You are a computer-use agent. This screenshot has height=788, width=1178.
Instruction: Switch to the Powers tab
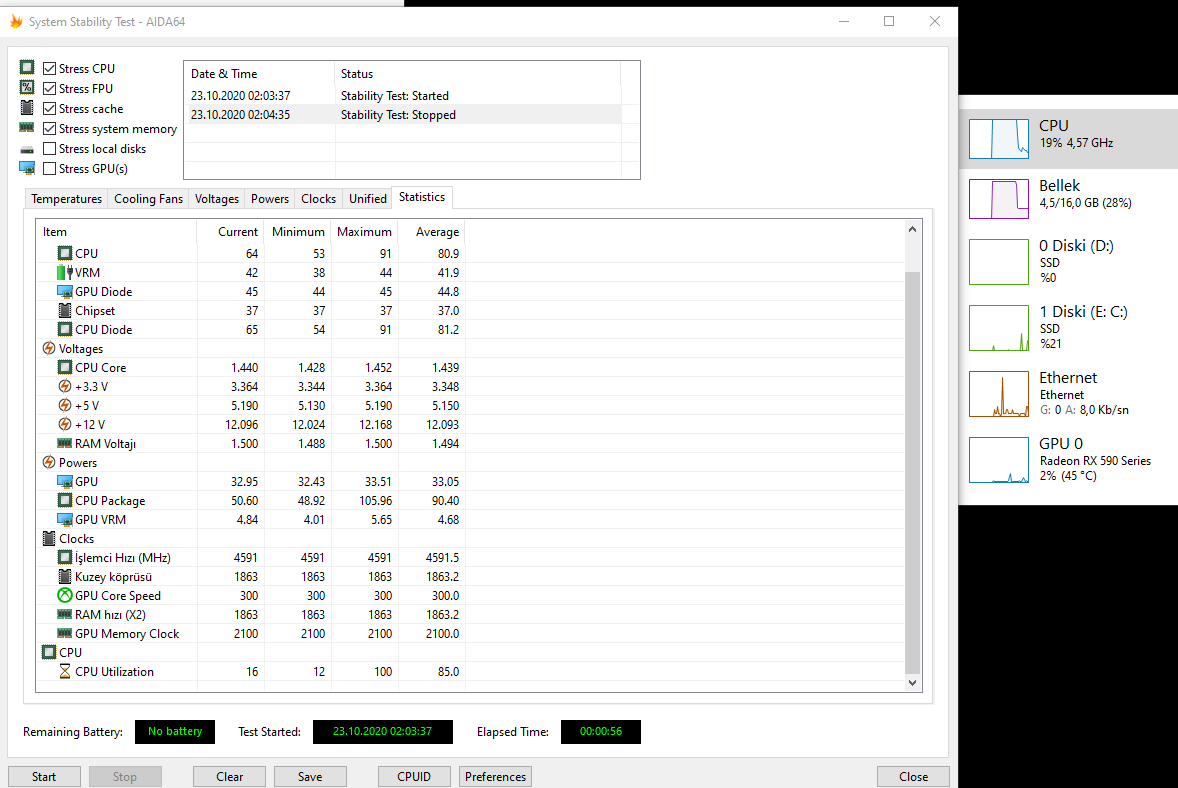pyautogui.click(x=270, y=198)
